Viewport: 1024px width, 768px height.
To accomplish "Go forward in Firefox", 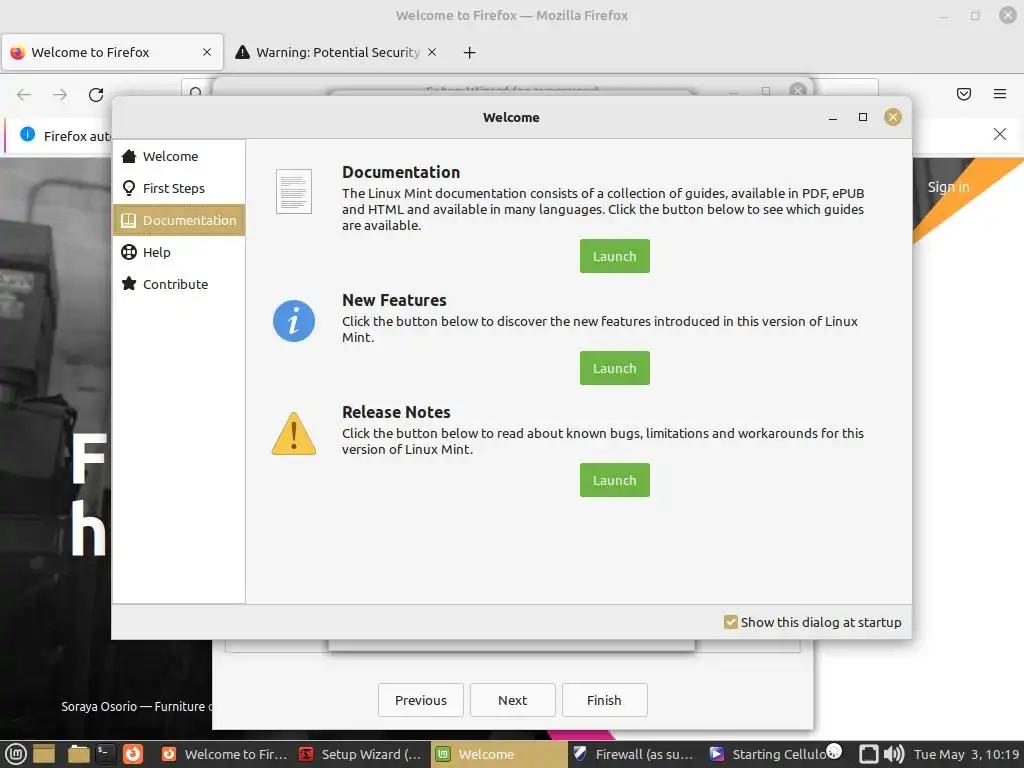I will tap(60, 95).
